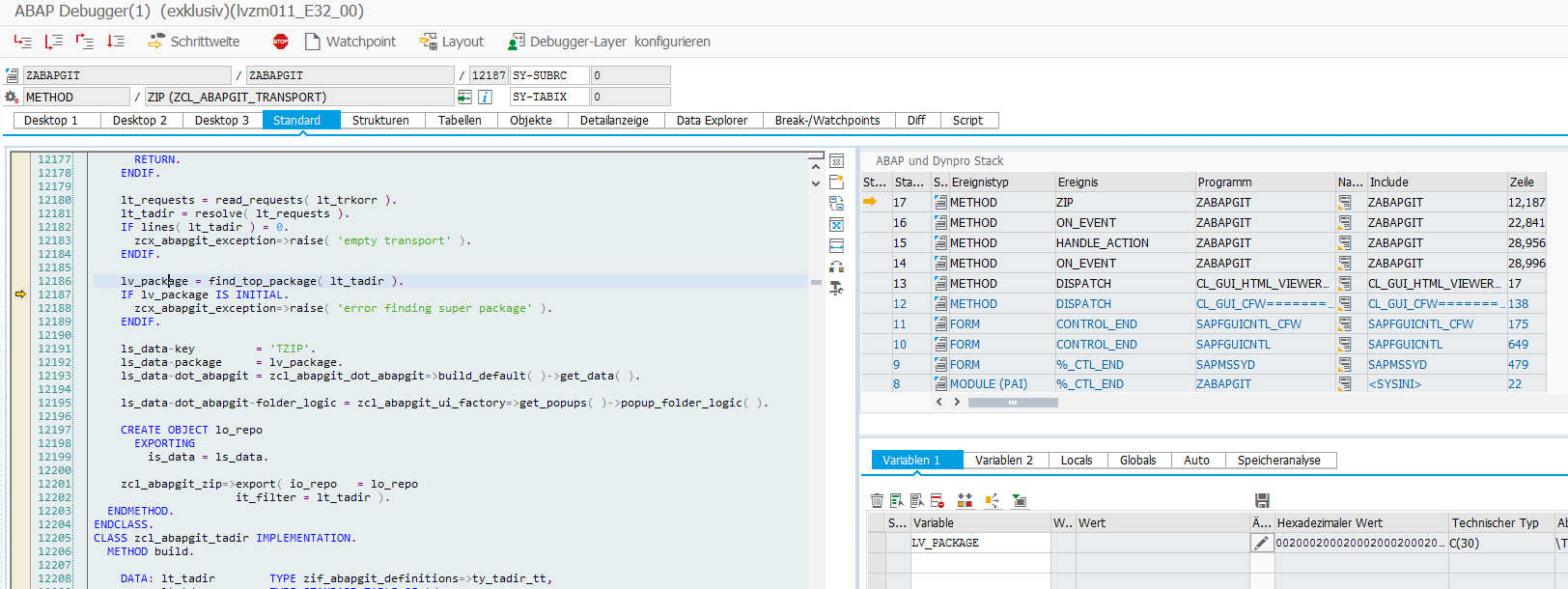Image resolution: width=1568 pixels, height=589 pixels.
Task: Click the replace tool icon in editor side toolbar
Action: [836, 204]
